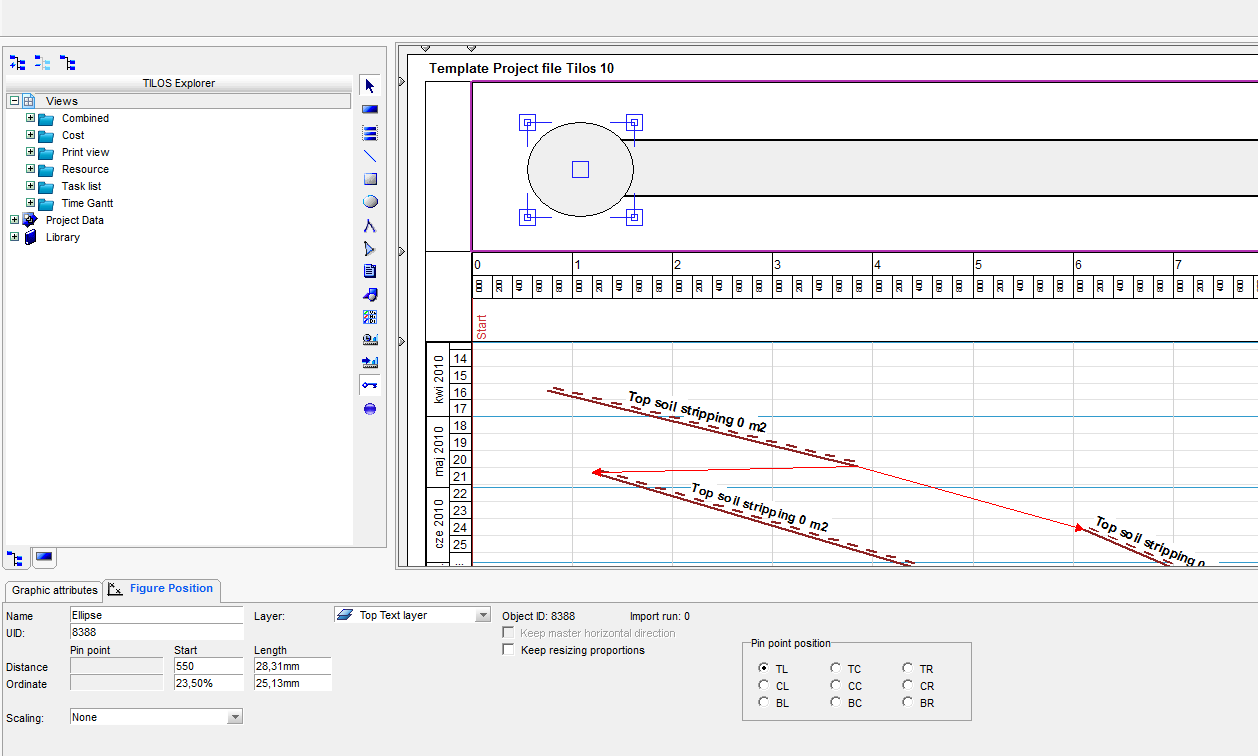Select the blue task bar tool

point(370,109)
